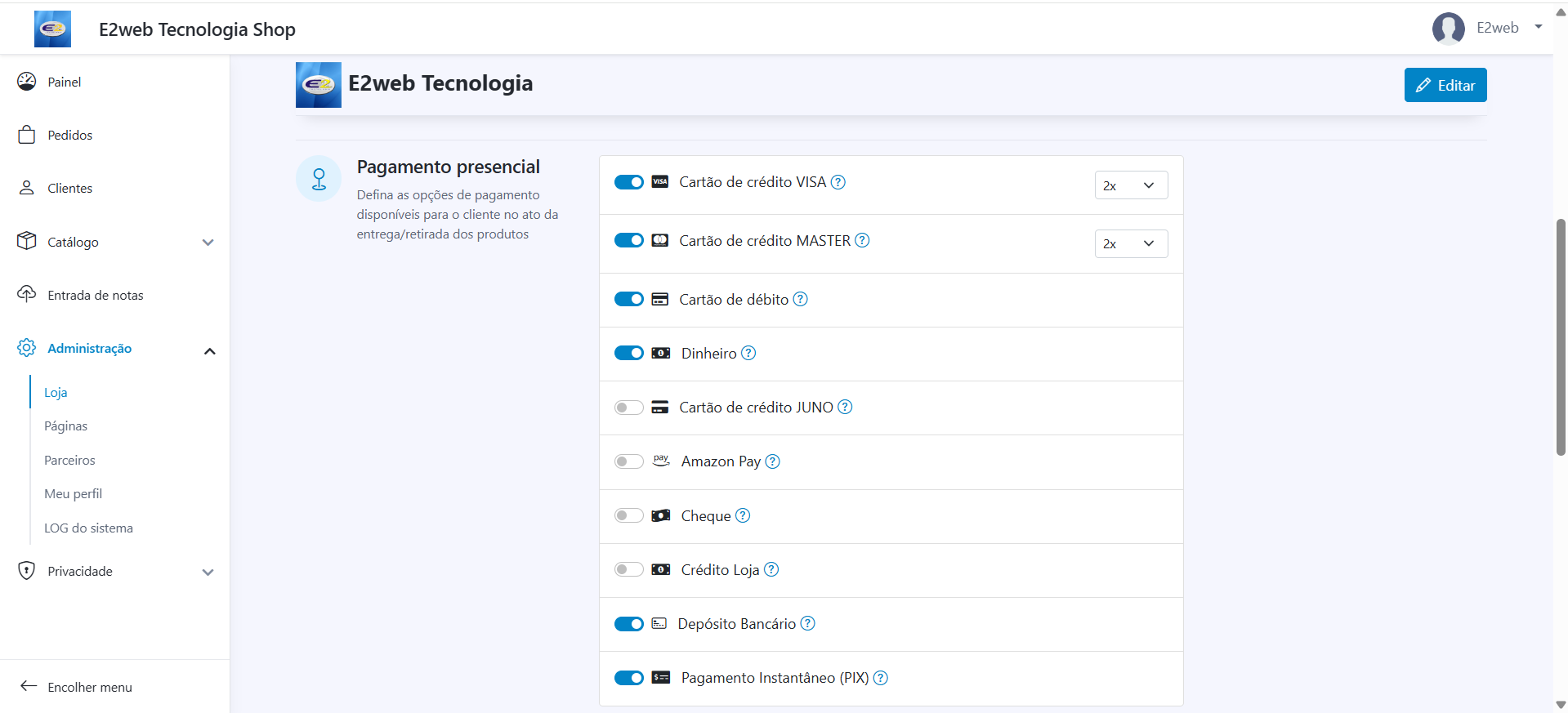Open help icon beside Pagamento Instantâneo (PIX)

[x=880, y=678]
